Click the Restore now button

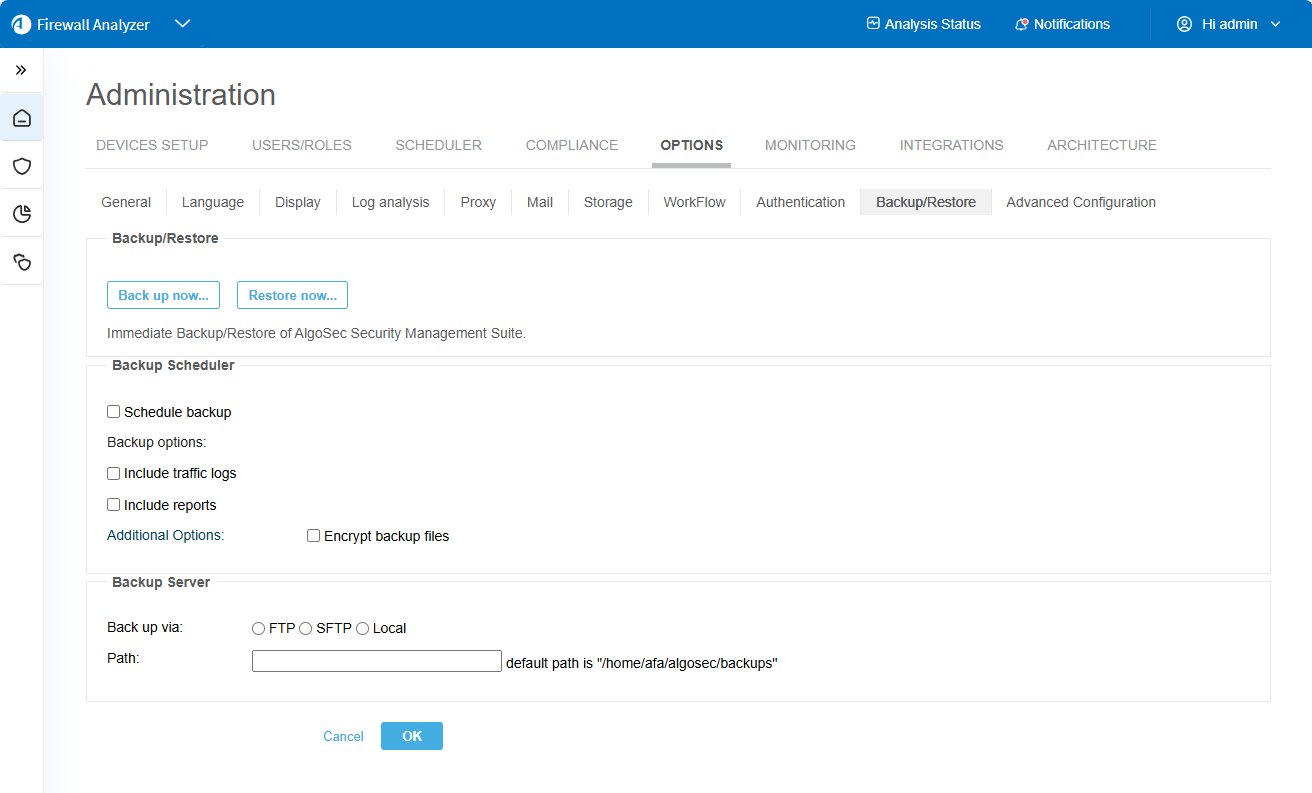(x=292, y=295)
